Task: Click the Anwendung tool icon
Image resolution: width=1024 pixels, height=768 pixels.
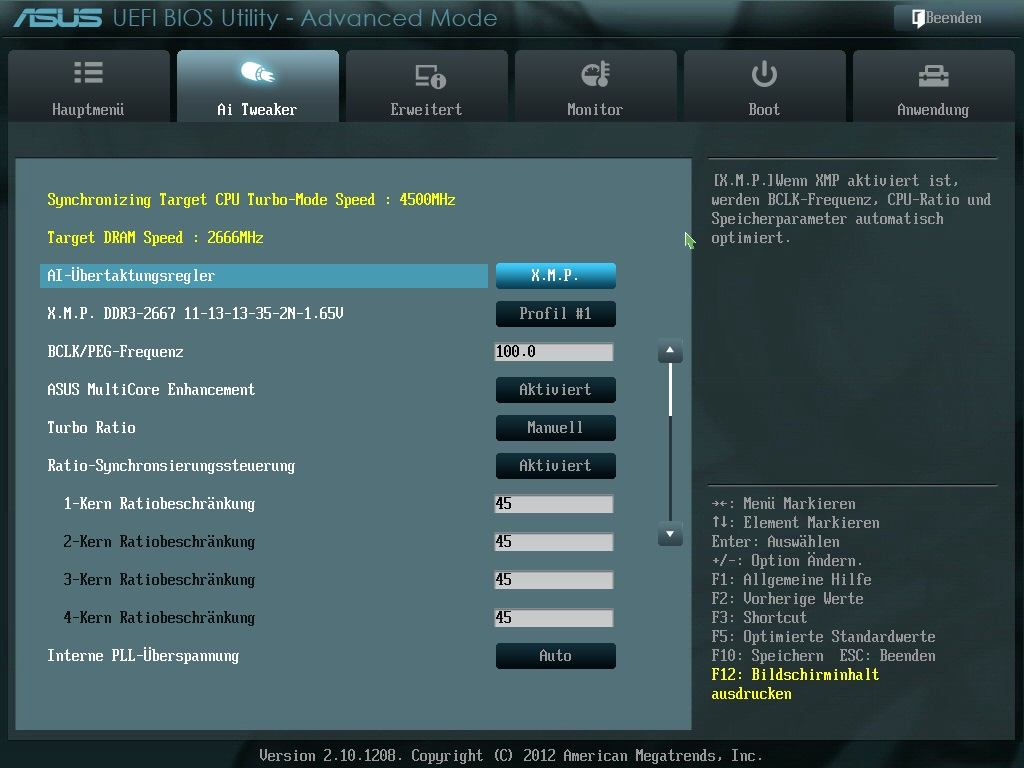Action: tap(933, 76)
